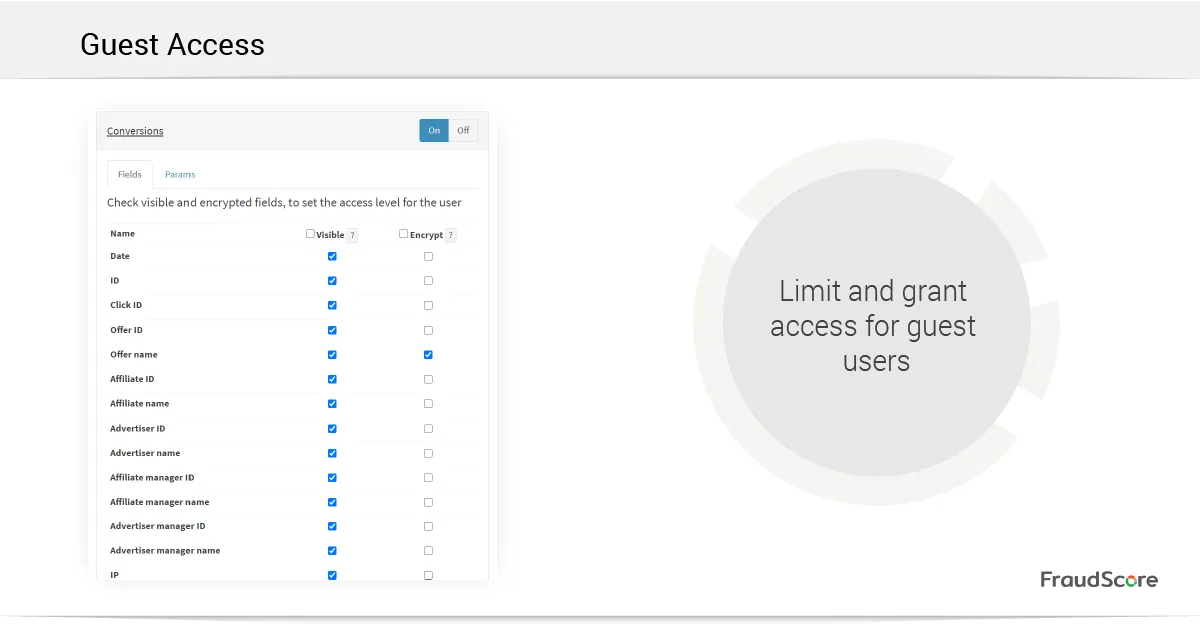Screen dimensions: 1200x630
Task: Click the help icon next to Visible
Action: click(352, 235)
